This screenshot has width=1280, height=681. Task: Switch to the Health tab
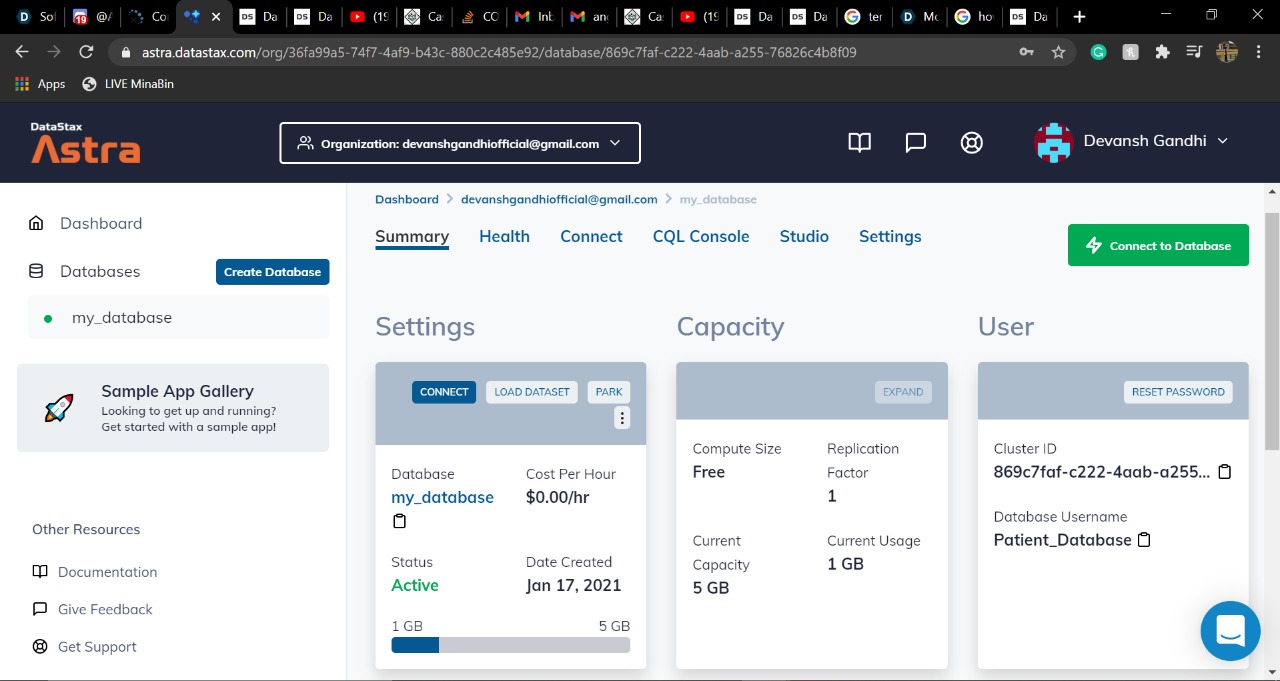pos(504,237)
